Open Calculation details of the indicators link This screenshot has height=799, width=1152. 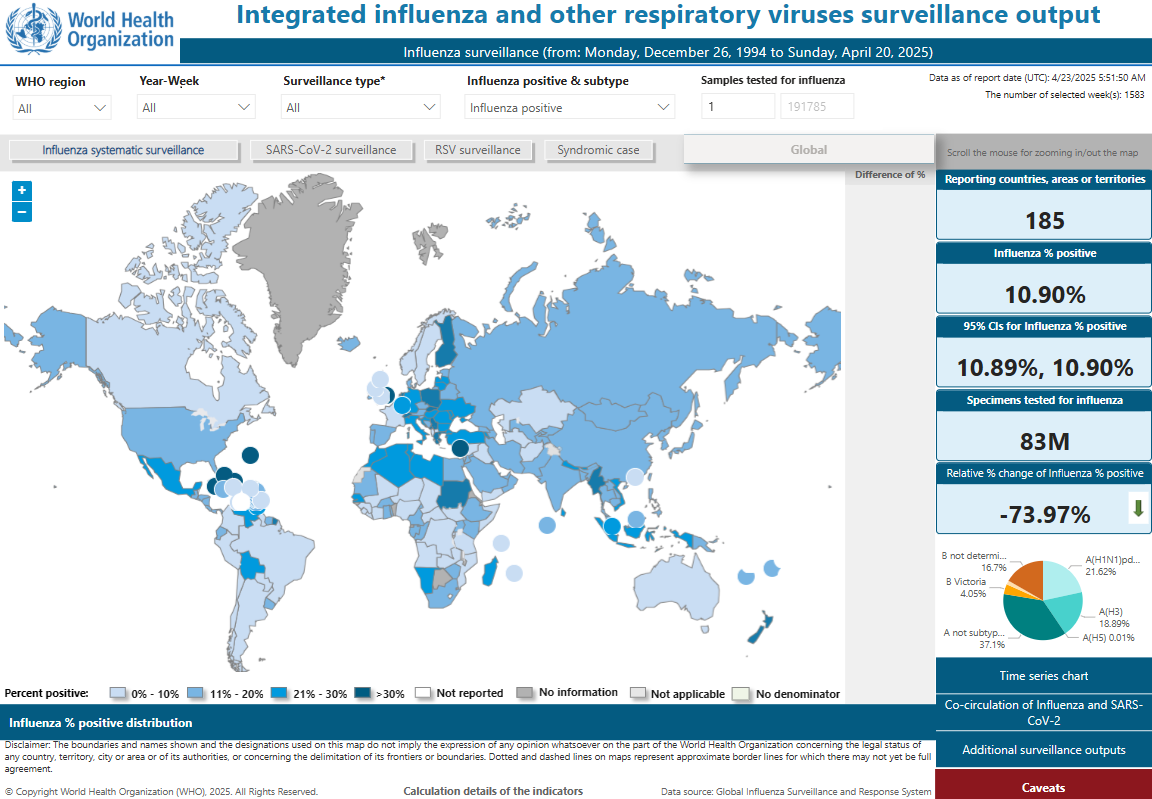493,791
